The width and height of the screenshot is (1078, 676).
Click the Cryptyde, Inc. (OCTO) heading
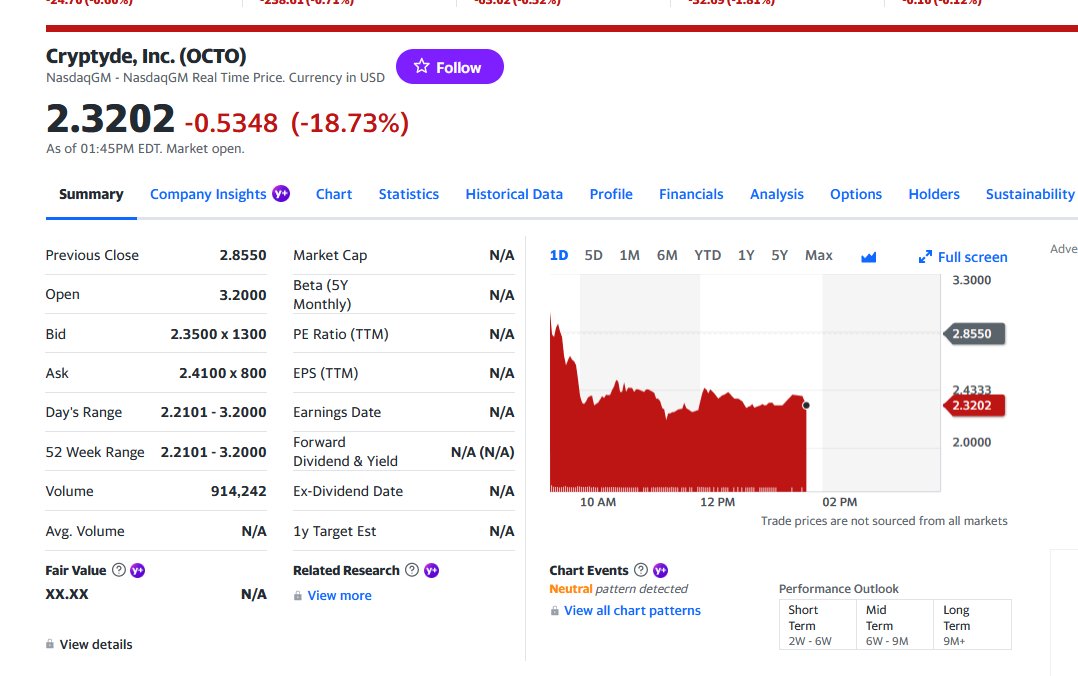[146, 56]
